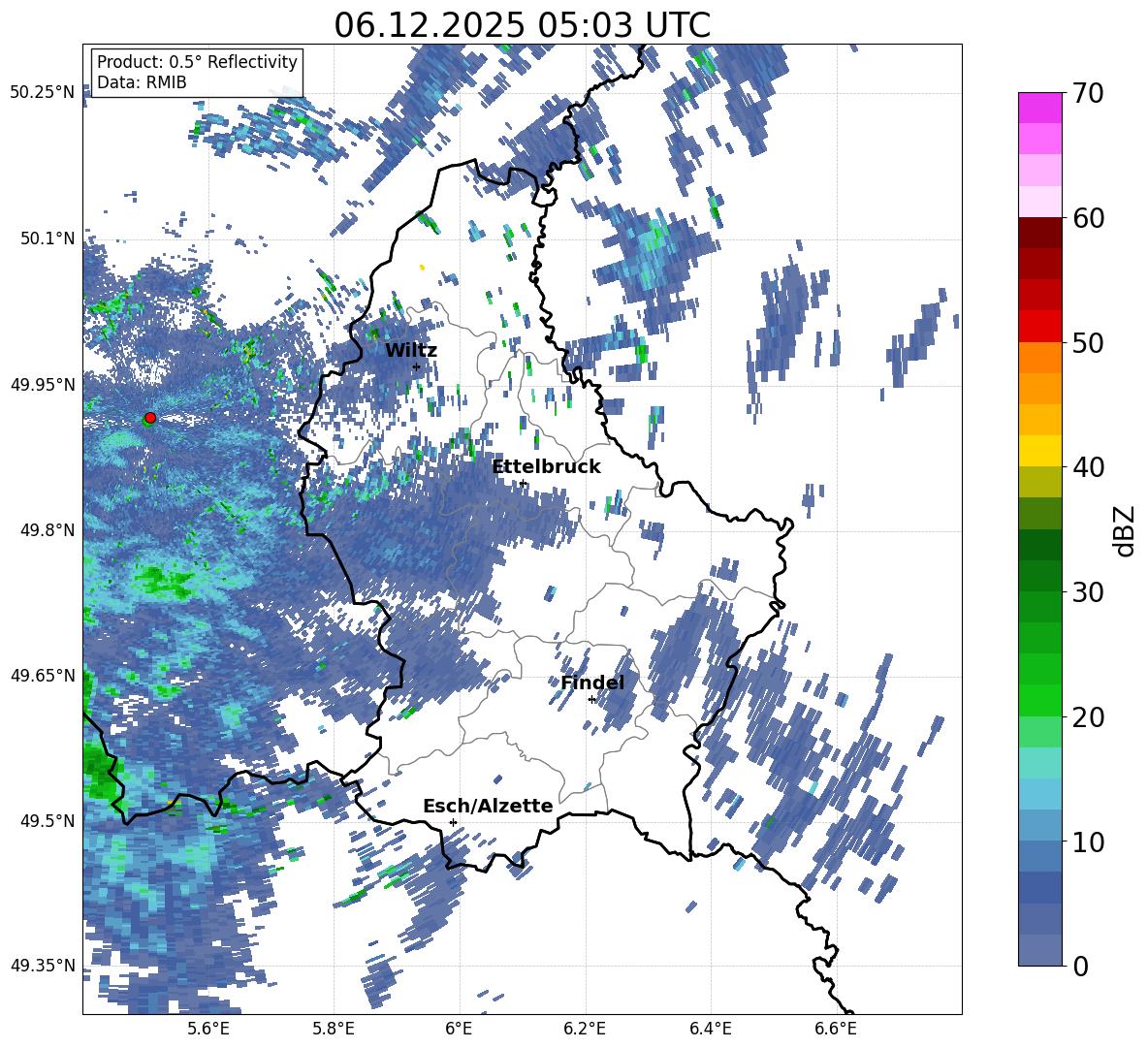1148x1048 pixels.
Task: Click the 6°E longitude label
Action: point(459,1029)
